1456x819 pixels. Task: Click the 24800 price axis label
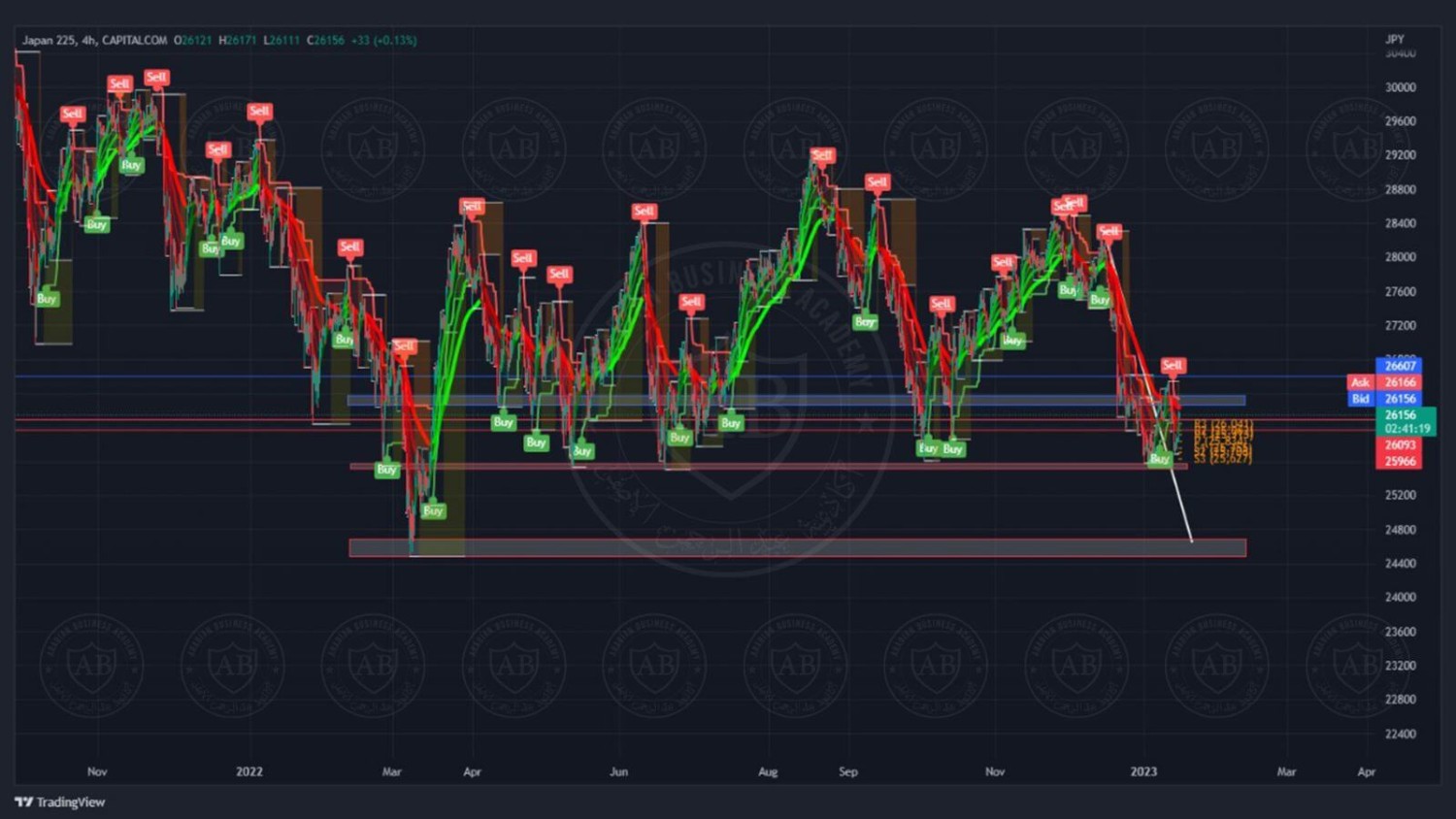(x=1400, y=530)
